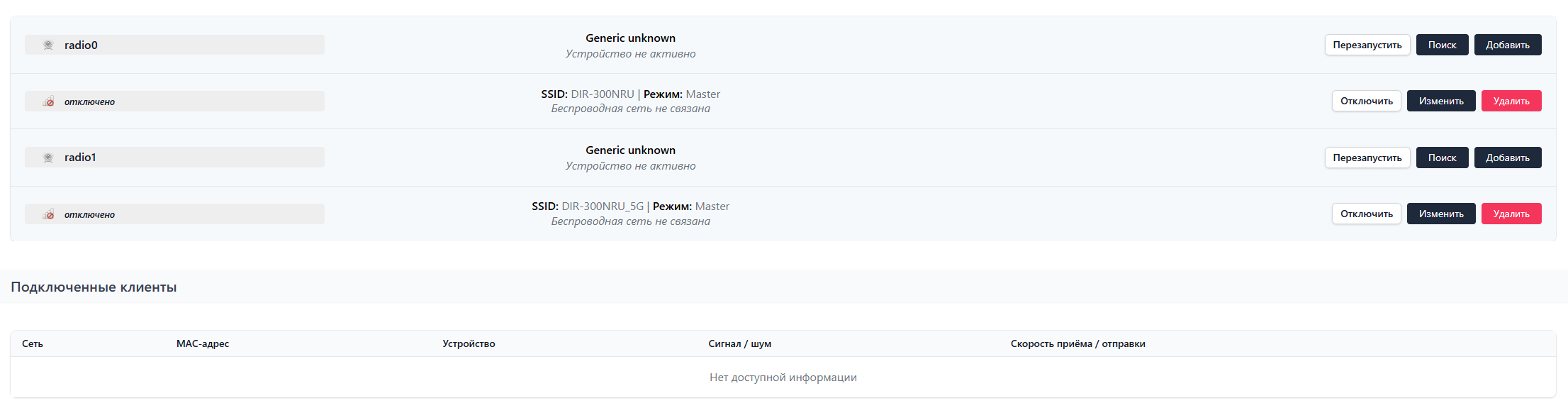The image size is (1568, 413).
Task: Click the Сигнал / шум column header
Action: coord(739,343)
